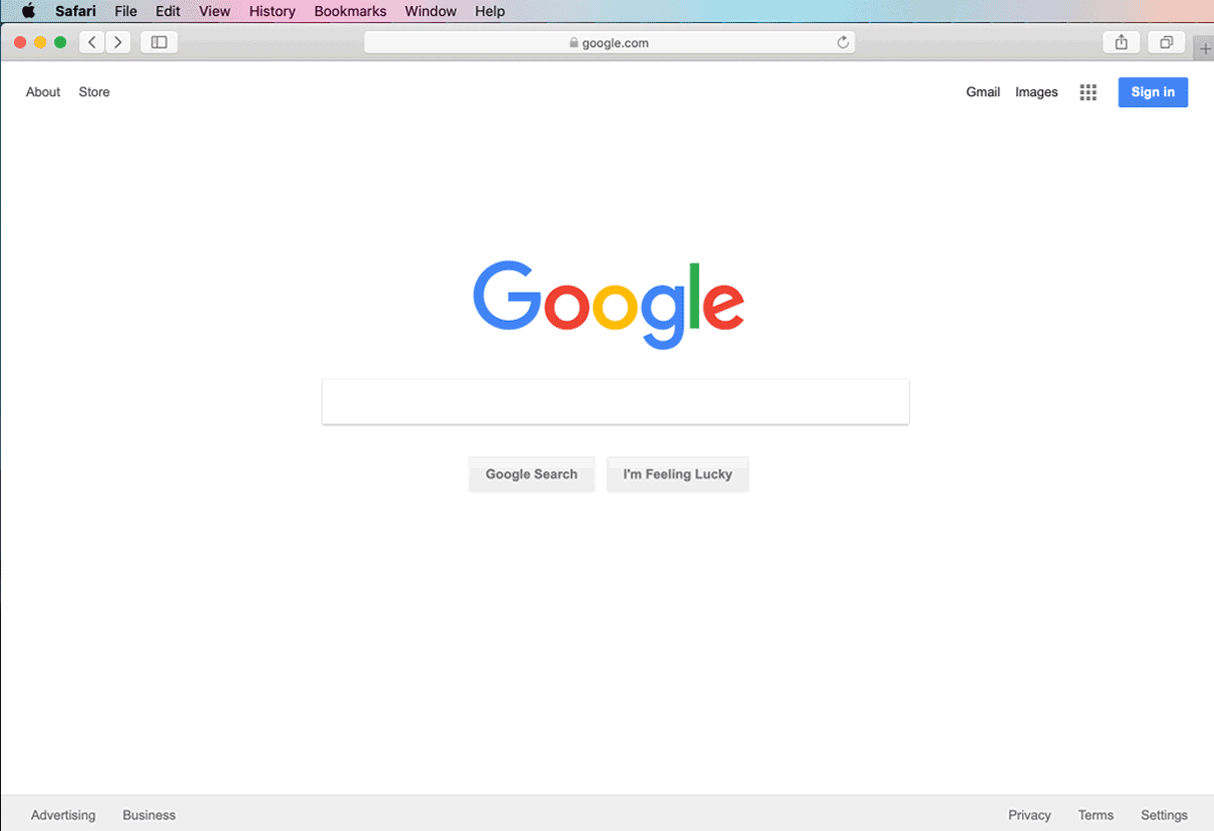Add a new tab with the plus button

(1205, 48)
